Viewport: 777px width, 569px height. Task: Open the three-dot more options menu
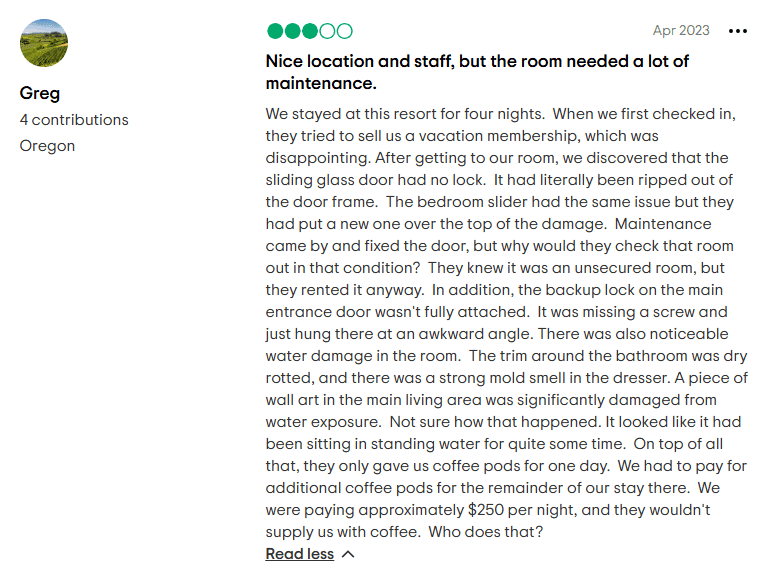738,31
